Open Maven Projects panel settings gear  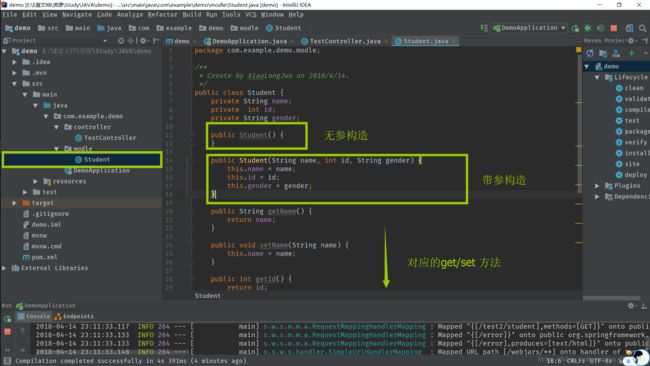631,41
